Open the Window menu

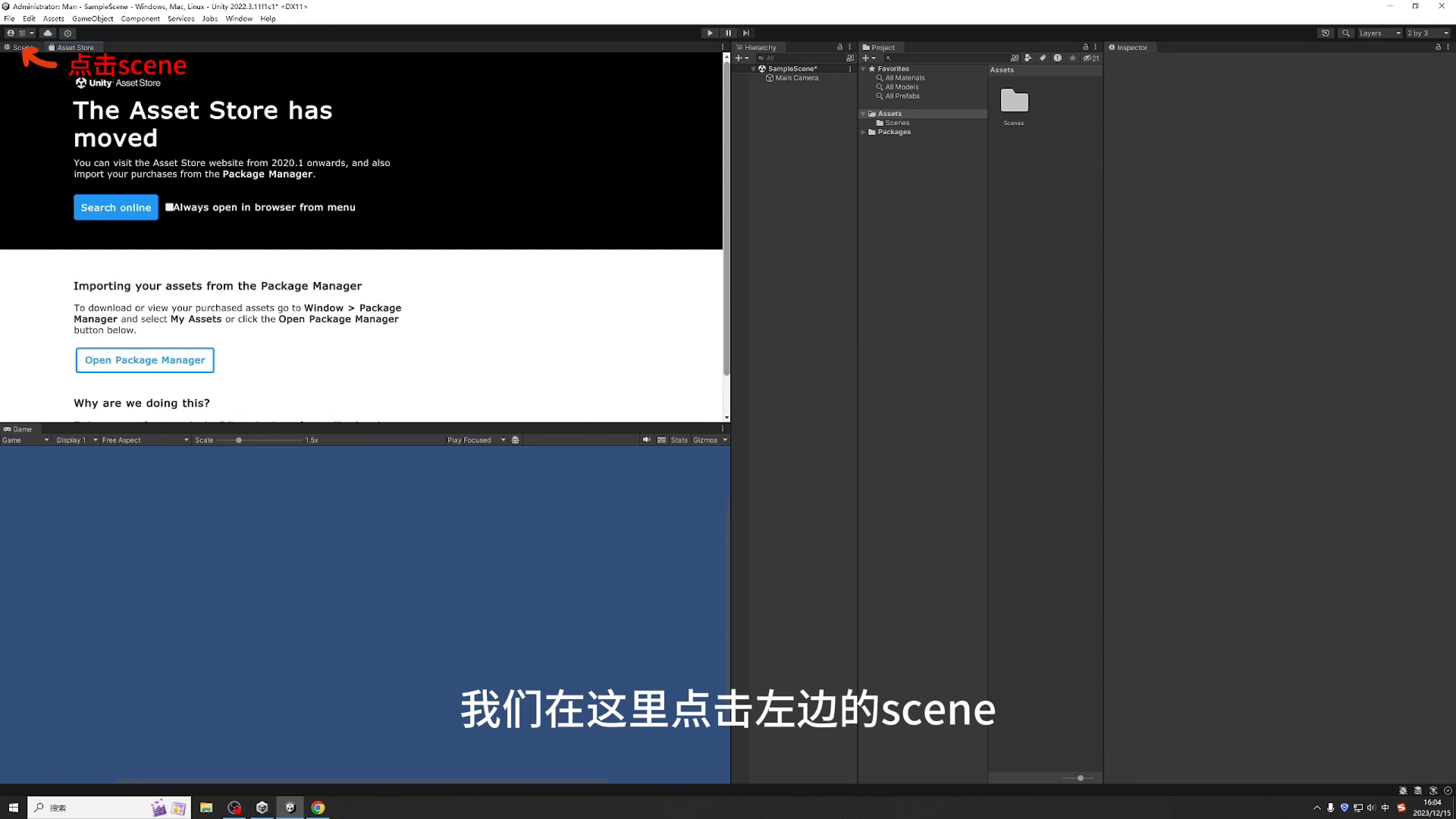click(238, 18)
